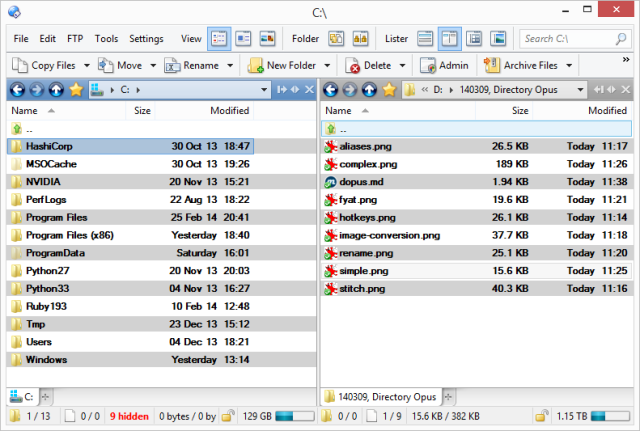Sort right pane by Size column
The image size is (640, 431).
pyautogui.click(x=504, y=111)
